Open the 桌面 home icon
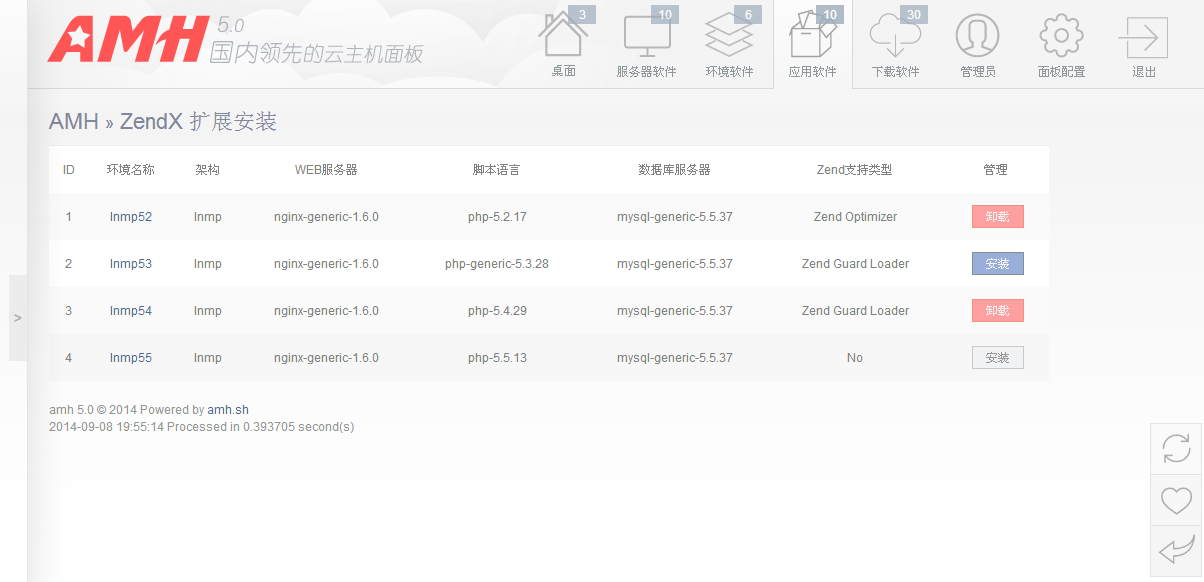This screenshot has width=1204, height=582. (x=563, y=40)
